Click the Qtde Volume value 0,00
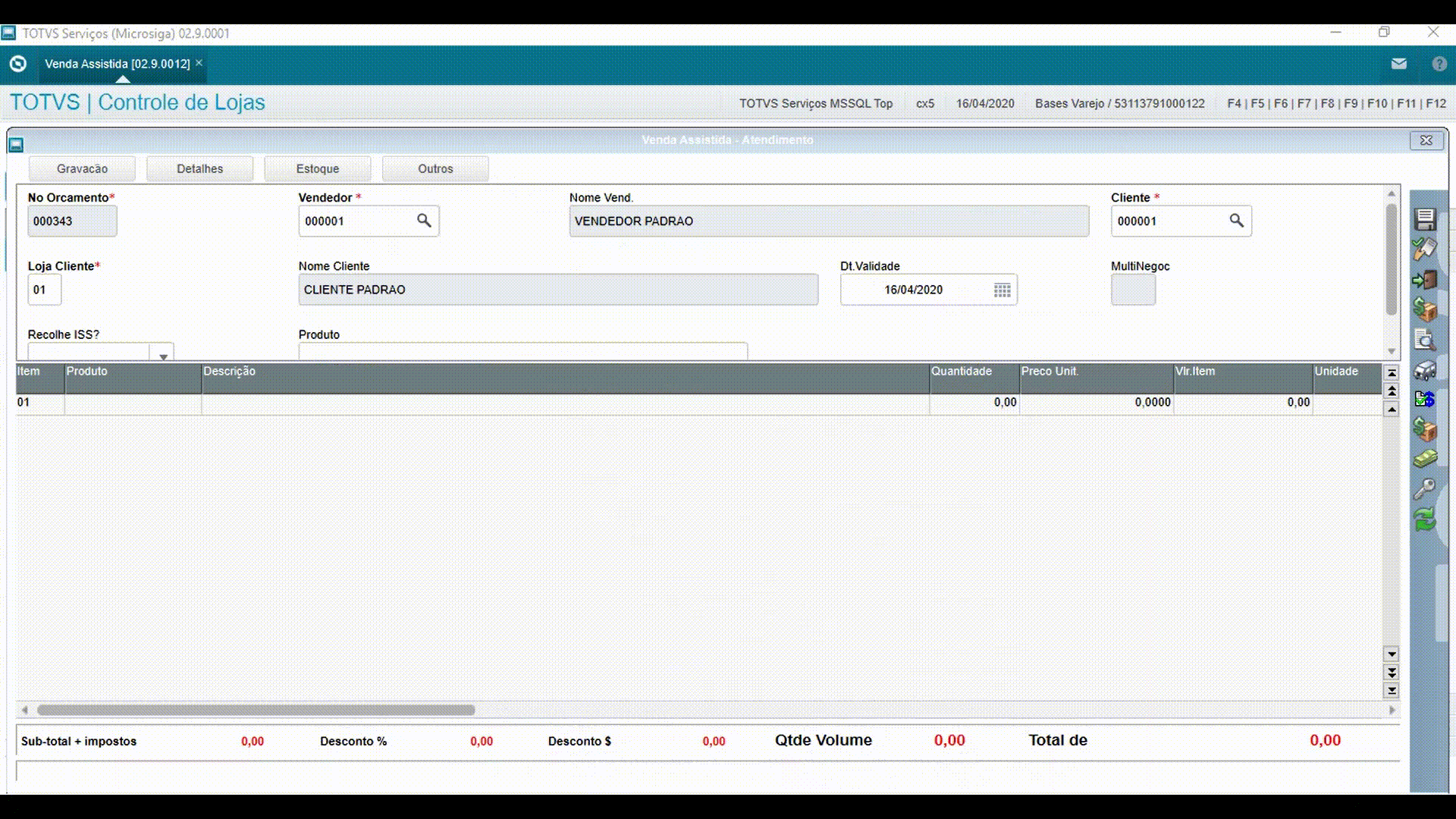This screenshot has height=819, width=1456. (949, 740)
